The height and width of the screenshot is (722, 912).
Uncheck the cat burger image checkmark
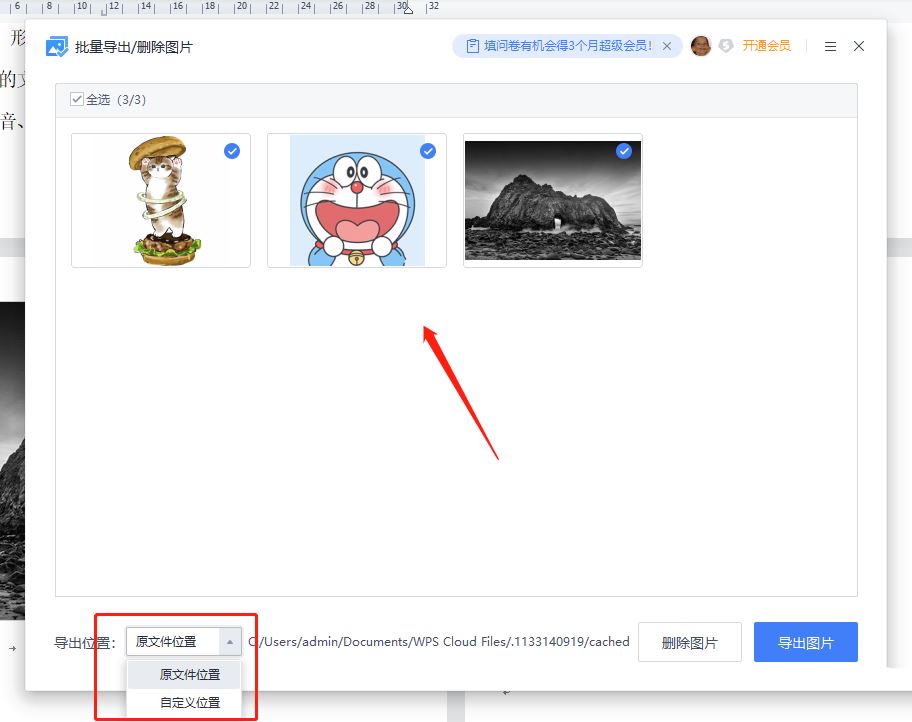pyautogui.click(x=232, y=151)
